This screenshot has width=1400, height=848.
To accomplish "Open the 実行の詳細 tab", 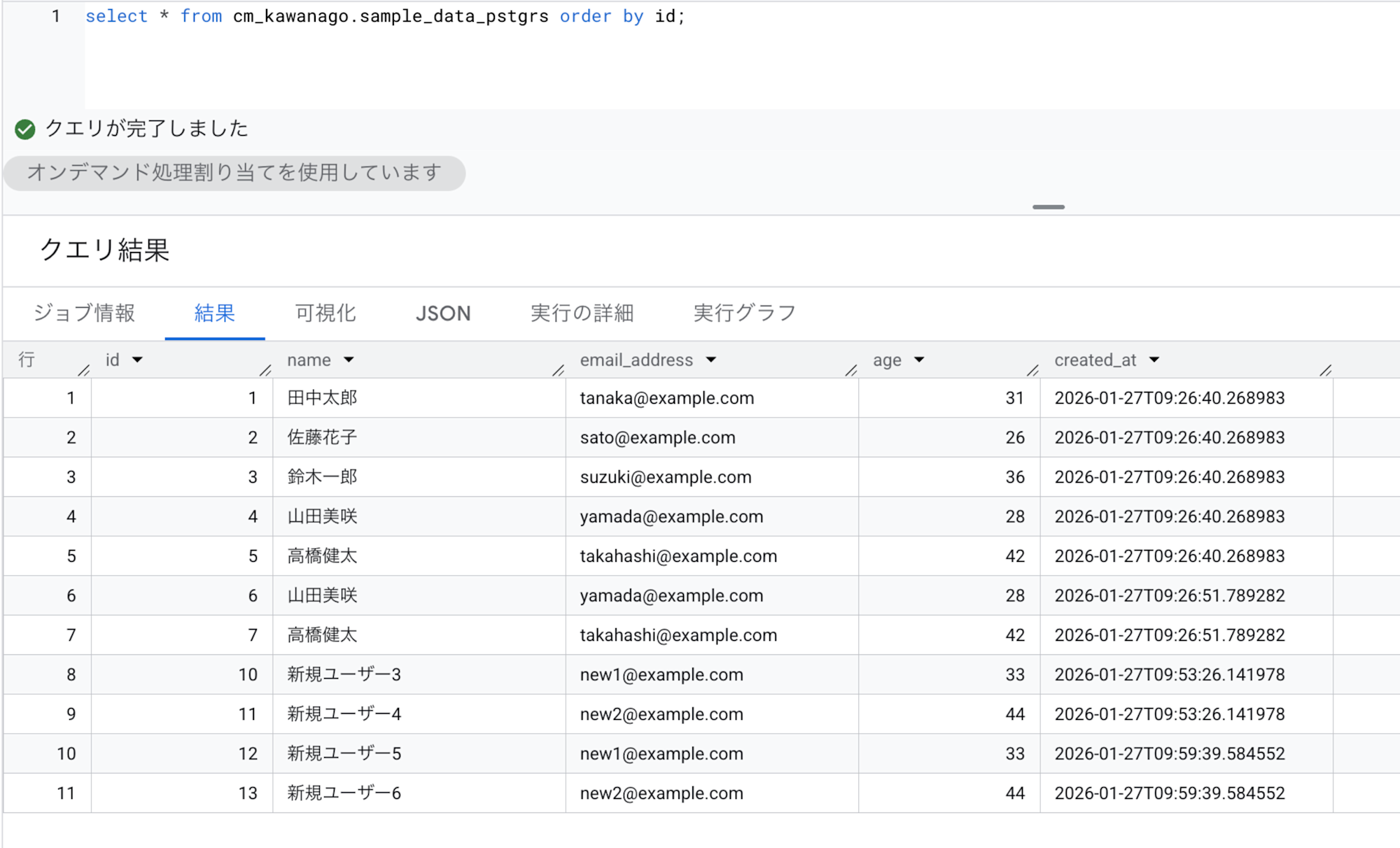I will (582, 313).
